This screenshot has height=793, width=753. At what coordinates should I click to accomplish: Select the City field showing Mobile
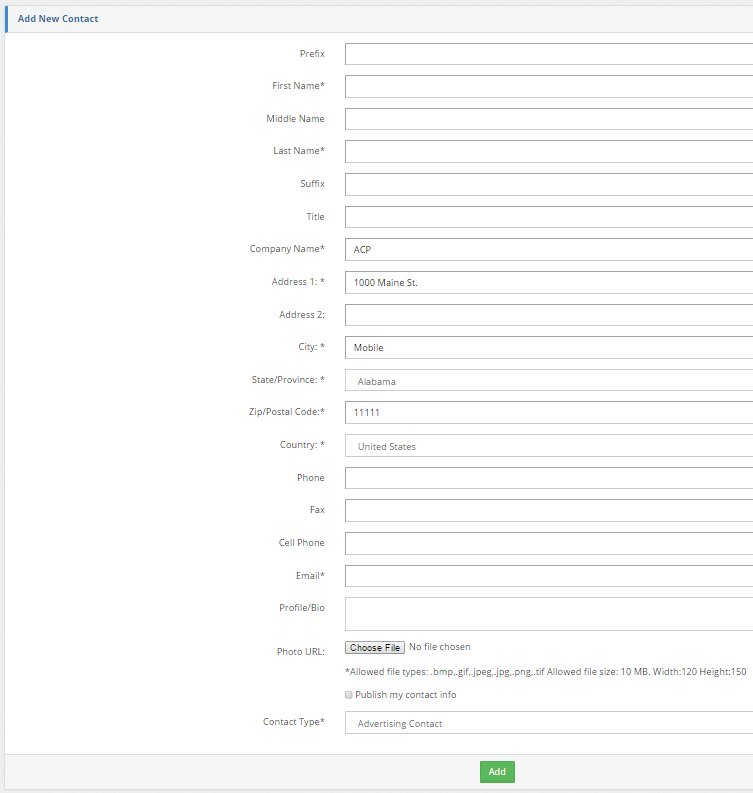[548, 348]
